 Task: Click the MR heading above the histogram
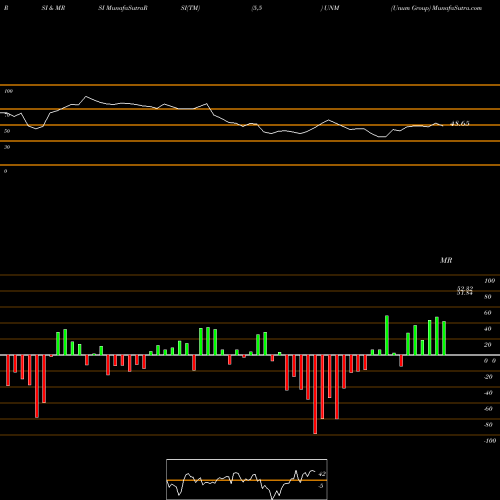coord(446,260)
